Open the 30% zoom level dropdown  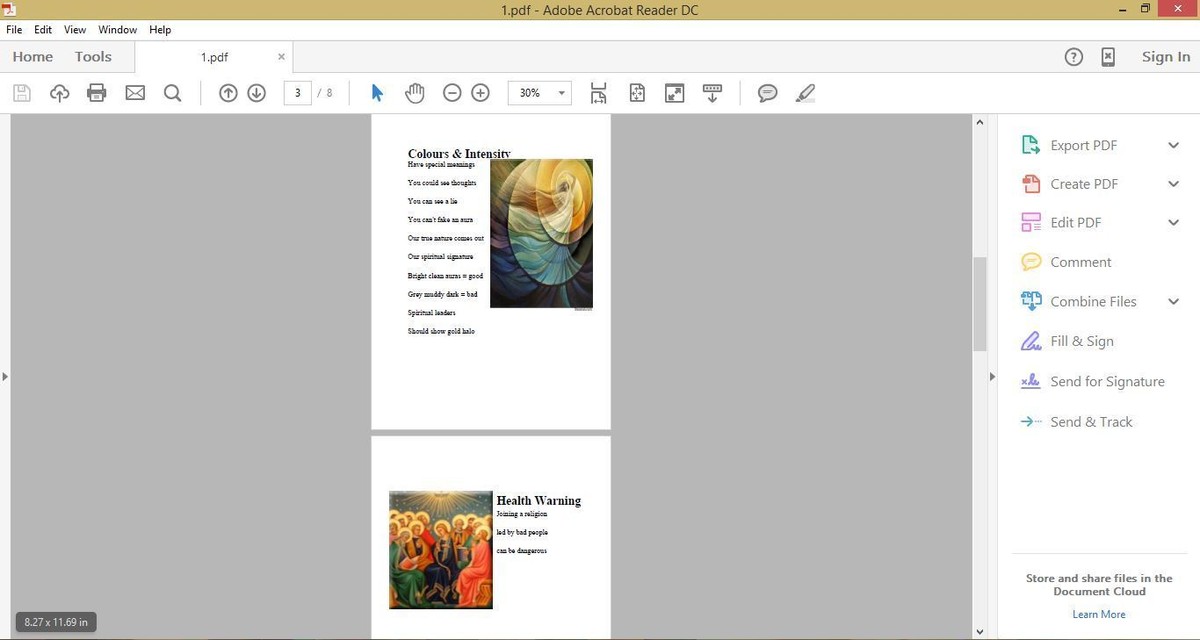pos(561,93)
